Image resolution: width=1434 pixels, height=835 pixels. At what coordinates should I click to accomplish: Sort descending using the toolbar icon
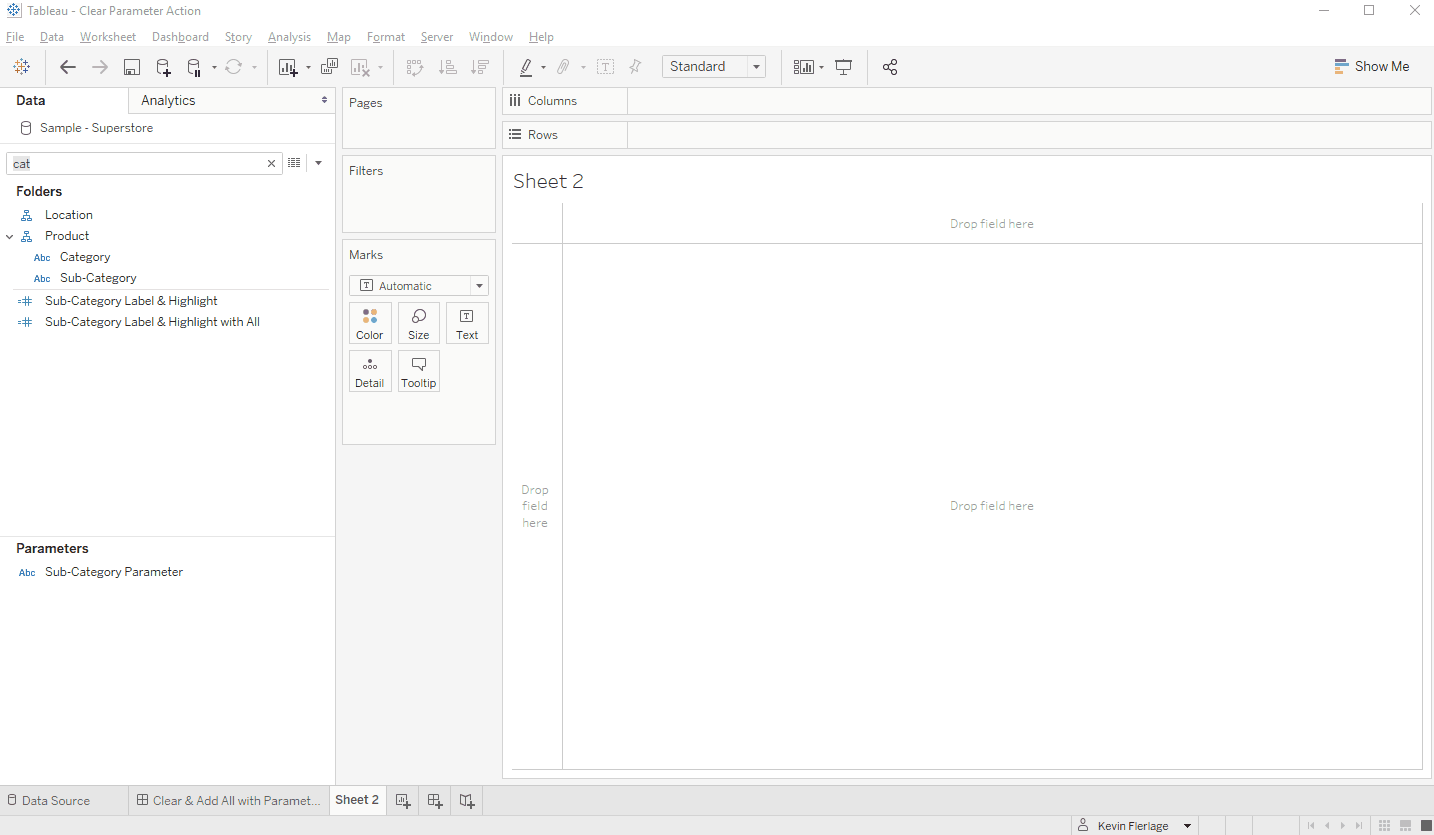[480, 67]
